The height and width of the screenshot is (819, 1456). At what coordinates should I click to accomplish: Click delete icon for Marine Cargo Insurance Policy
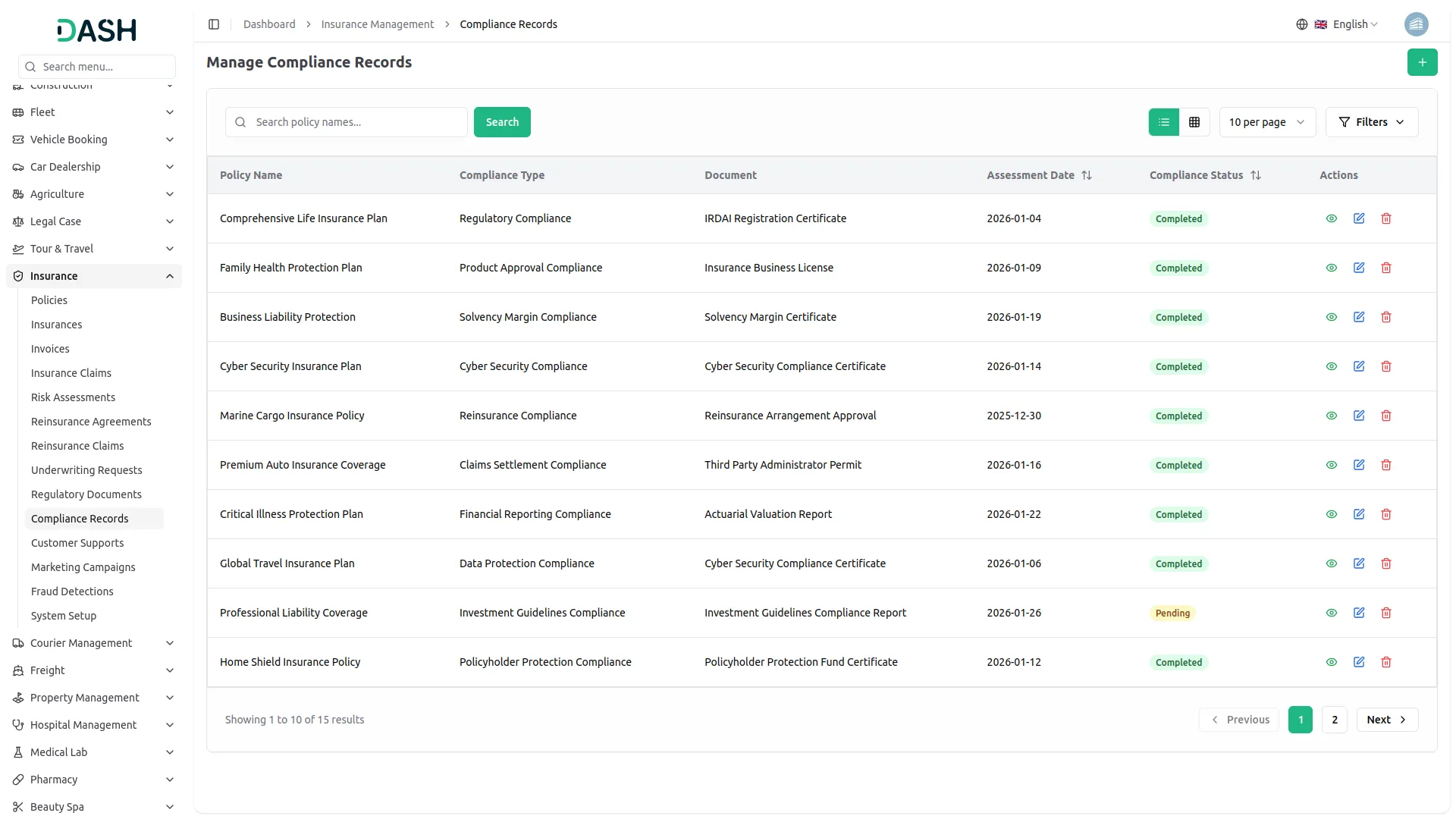[x=1386, y=416]
